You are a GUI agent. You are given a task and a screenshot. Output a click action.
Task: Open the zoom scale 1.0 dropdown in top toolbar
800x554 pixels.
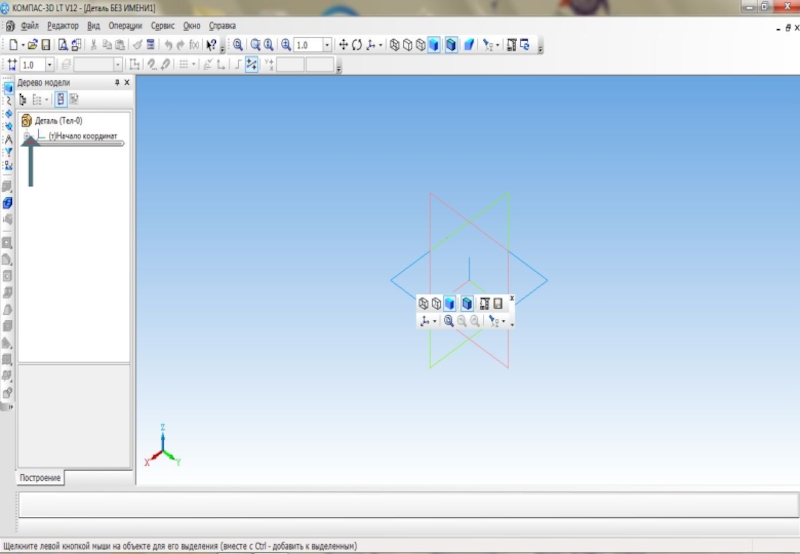click(x=327, y=45)
